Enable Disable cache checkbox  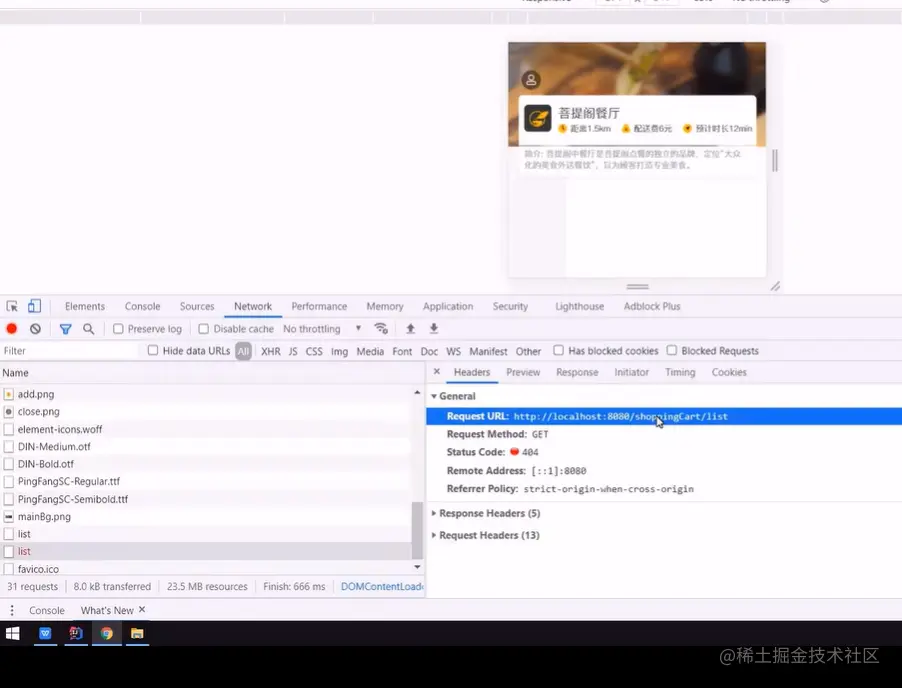[204, 329]
